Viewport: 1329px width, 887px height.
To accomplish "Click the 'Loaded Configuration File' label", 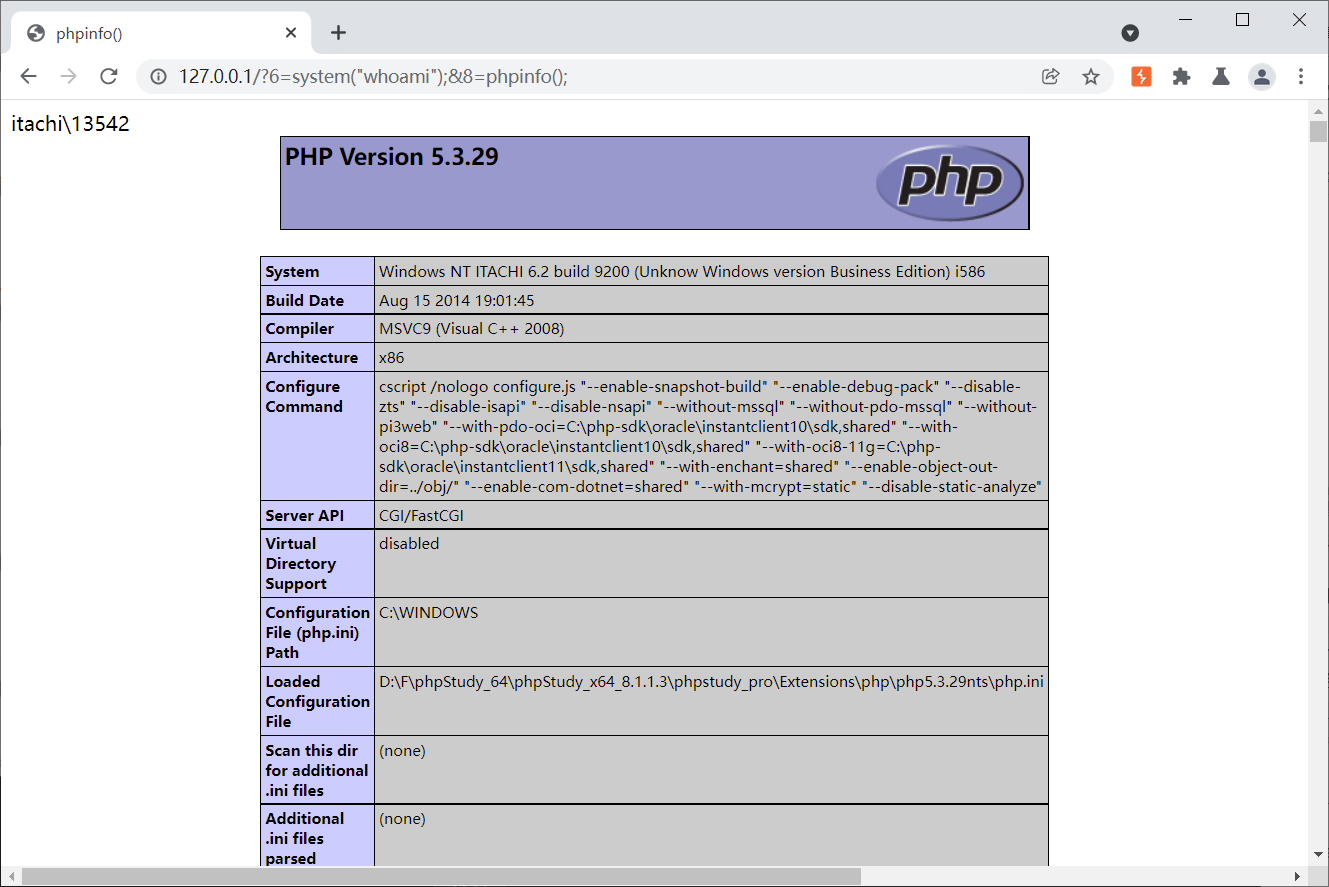I will [317, 701].
